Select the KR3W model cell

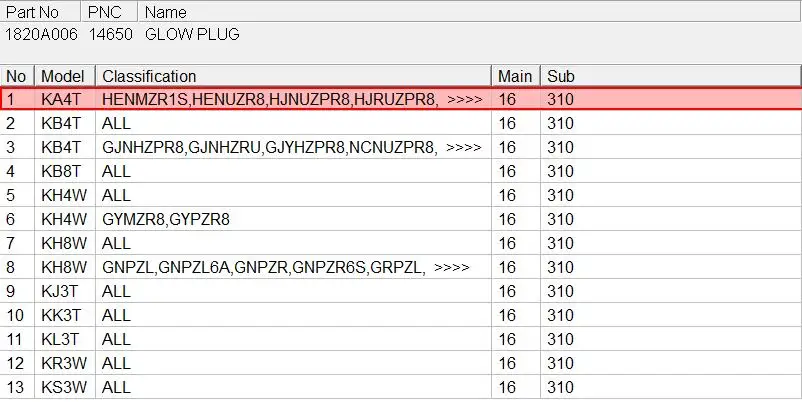65,363
